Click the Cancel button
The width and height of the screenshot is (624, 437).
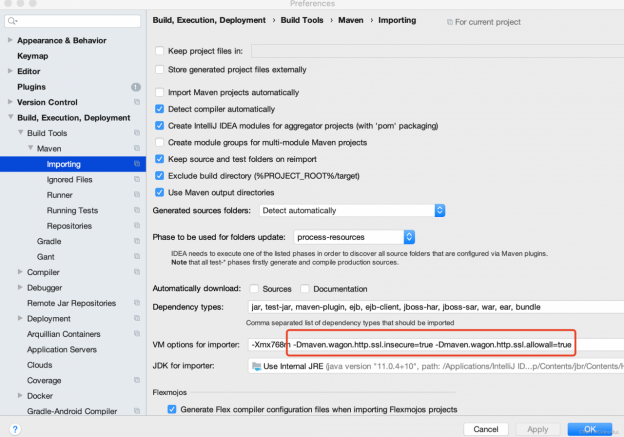click(x=486, y=429)
